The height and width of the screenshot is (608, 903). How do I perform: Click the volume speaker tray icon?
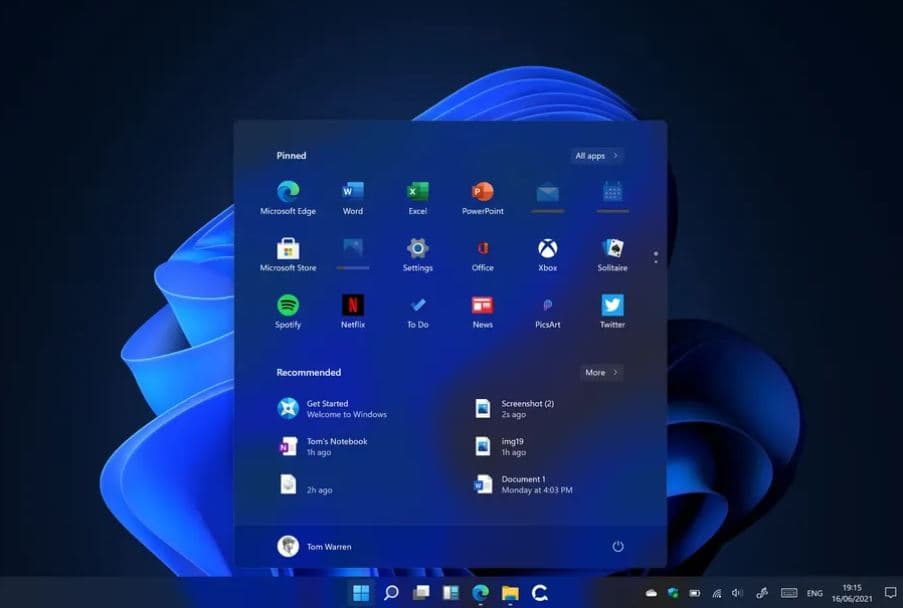coord(738,593)
